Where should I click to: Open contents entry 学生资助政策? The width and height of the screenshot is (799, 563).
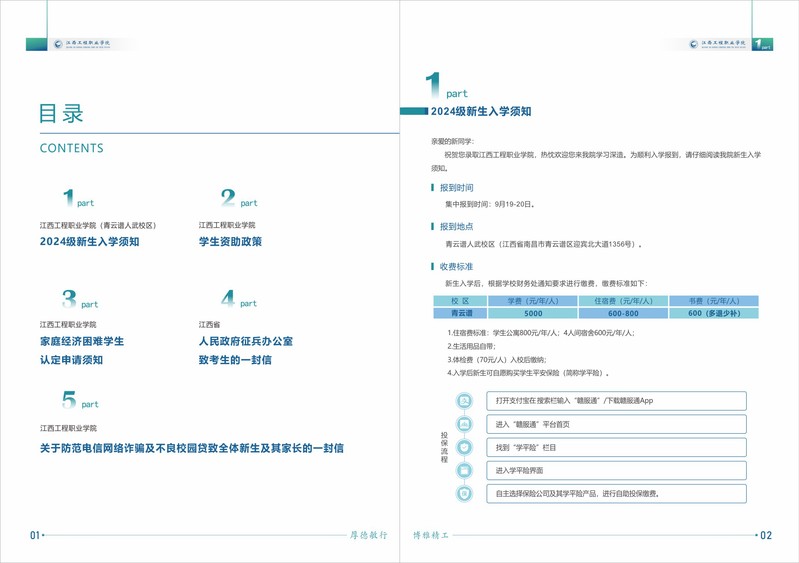coord(230,242)
